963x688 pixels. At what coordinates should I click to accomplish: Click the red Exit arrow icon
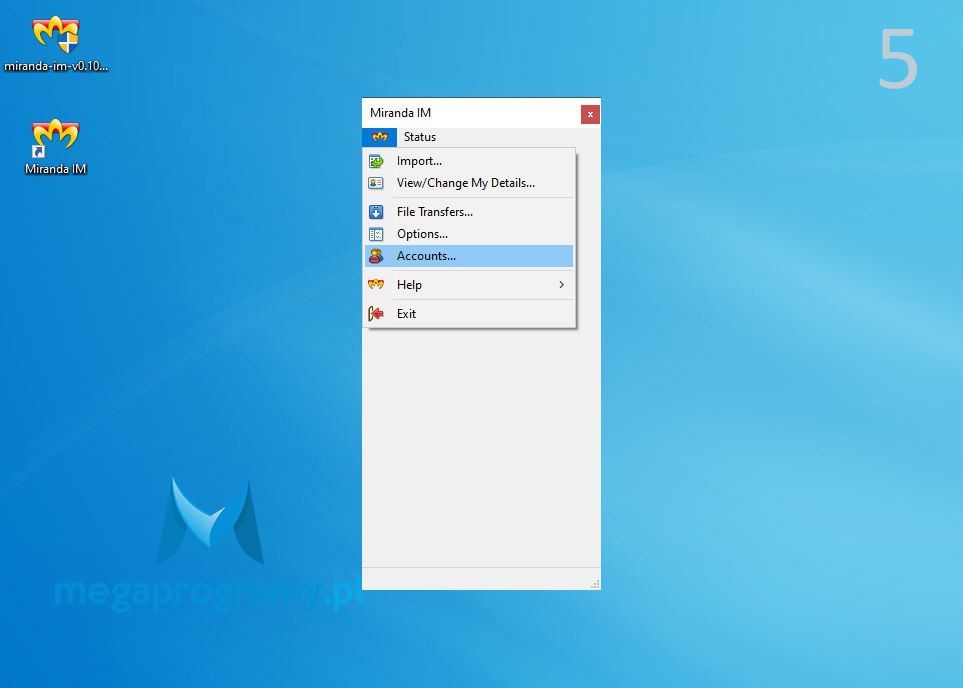coord(376,314)
